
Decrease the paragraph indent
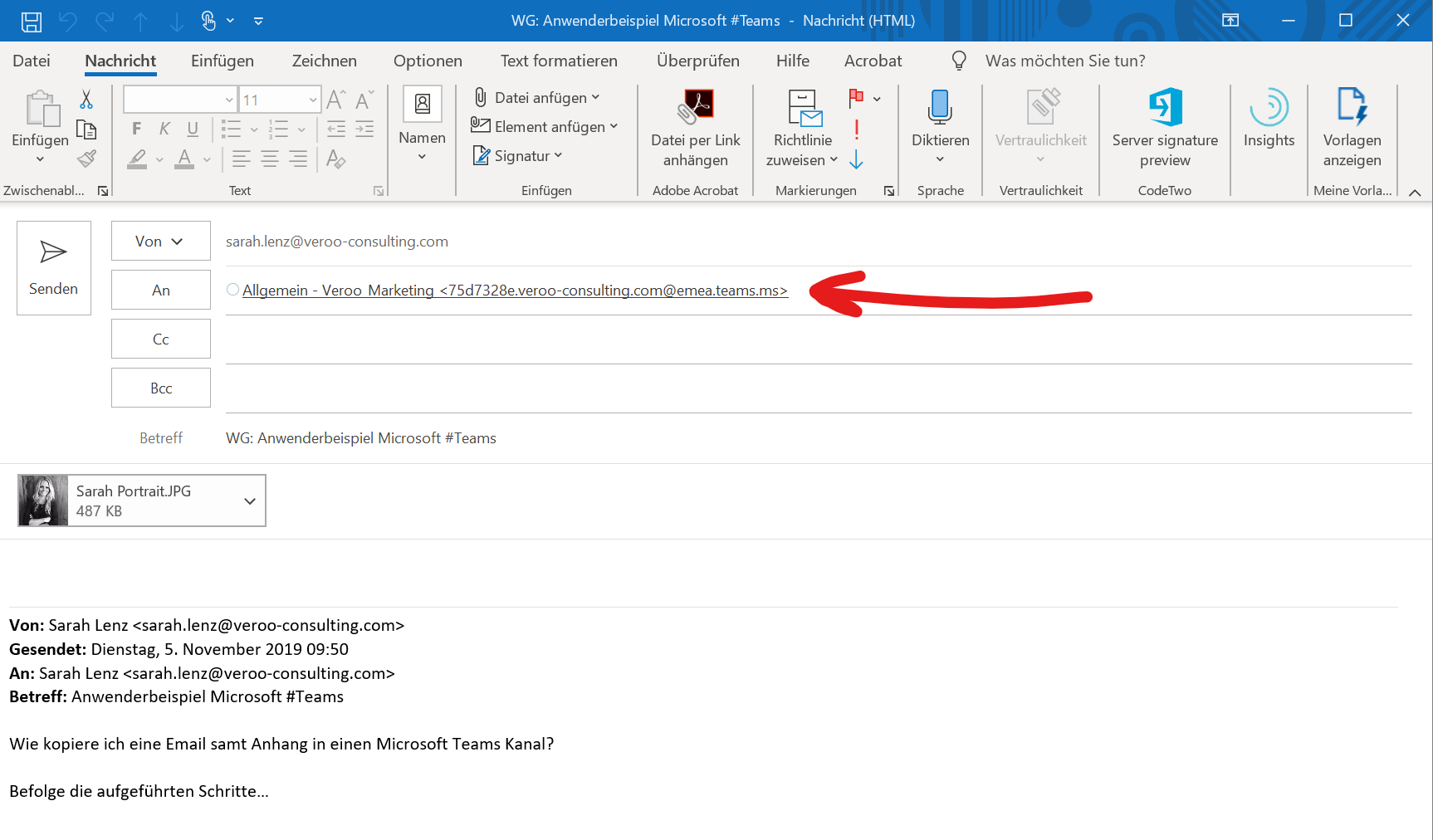[336, 129]
